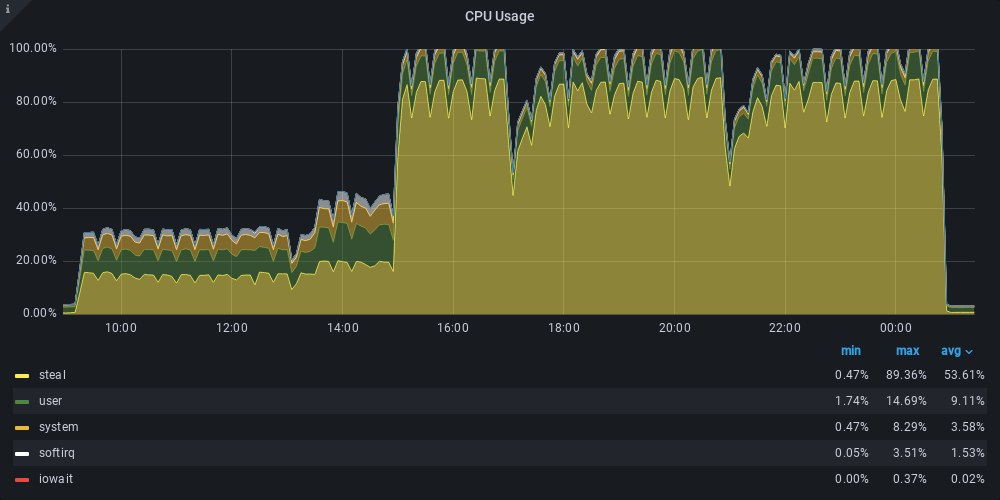Sort legend by avg column header
1000x500 pixels.
[950, 351]
